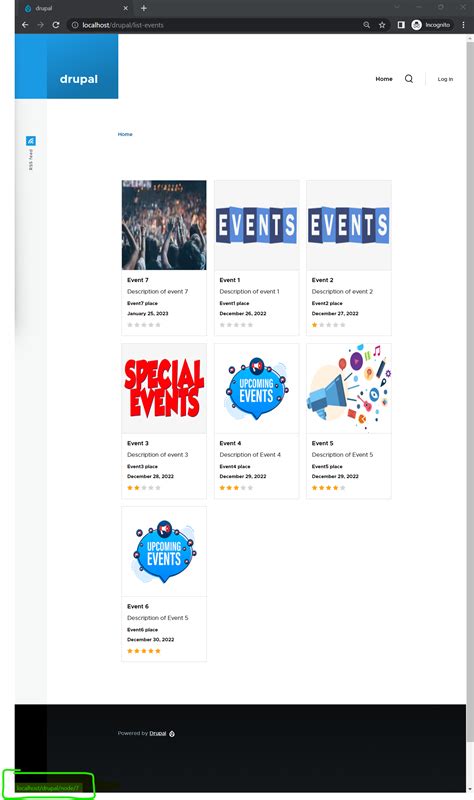Open the RSS feed icon
This screenshot has height=800, width=474.
tap(31, 141)
